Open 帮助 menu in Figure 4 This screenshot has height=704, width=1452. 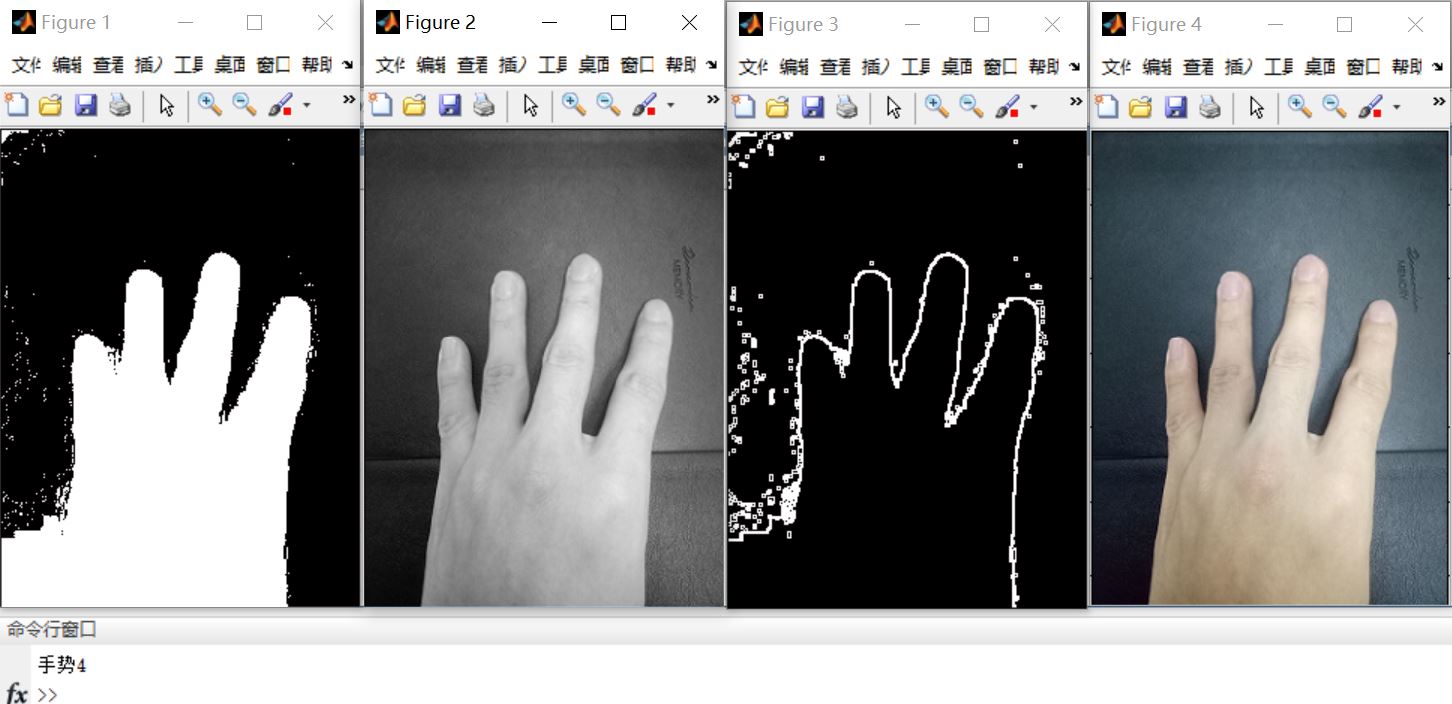pyautogui.click(x=1407, y=67)
